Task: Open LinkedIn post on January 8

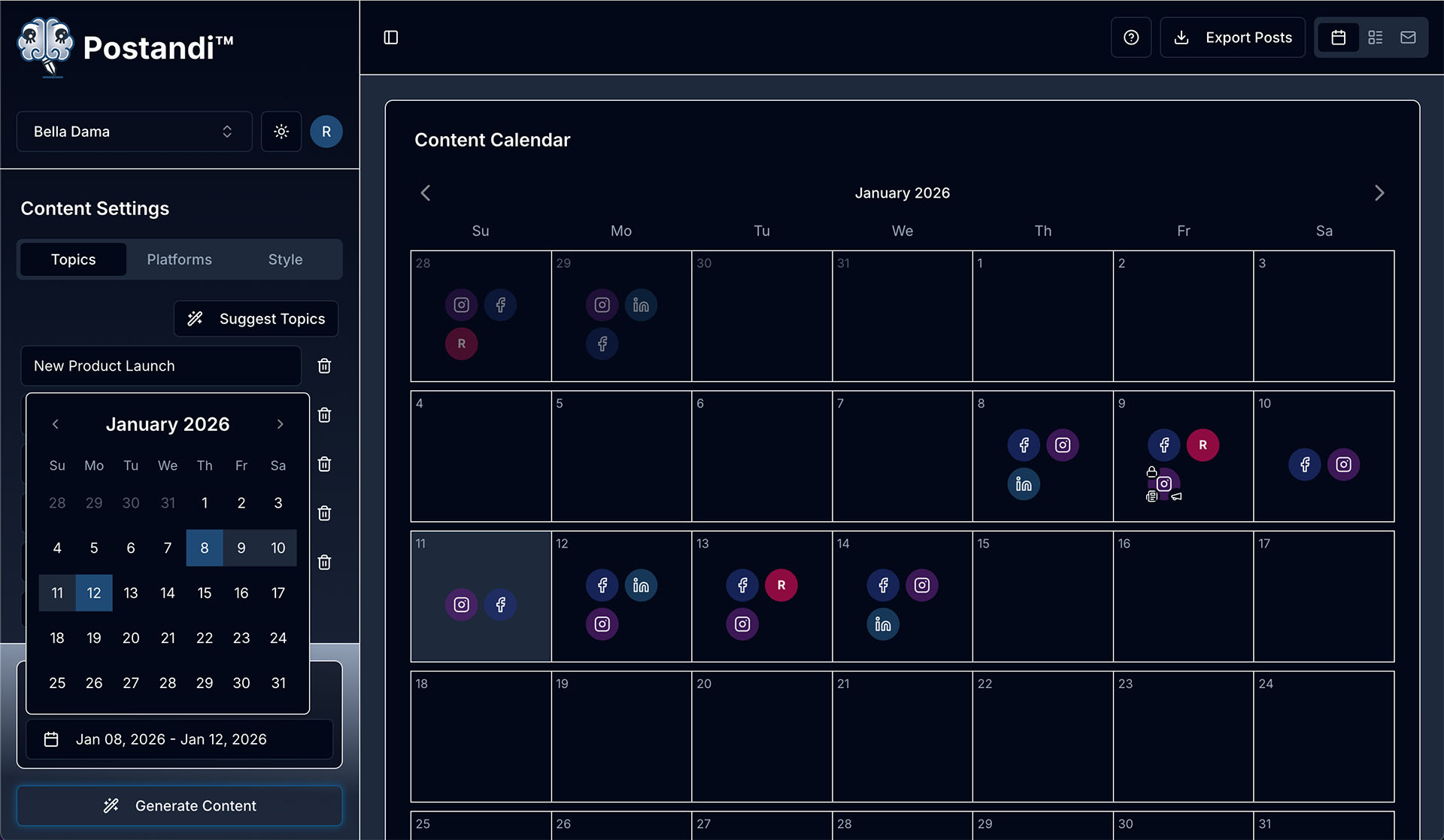Action: pyautogui.click(x=1024, y=484)
